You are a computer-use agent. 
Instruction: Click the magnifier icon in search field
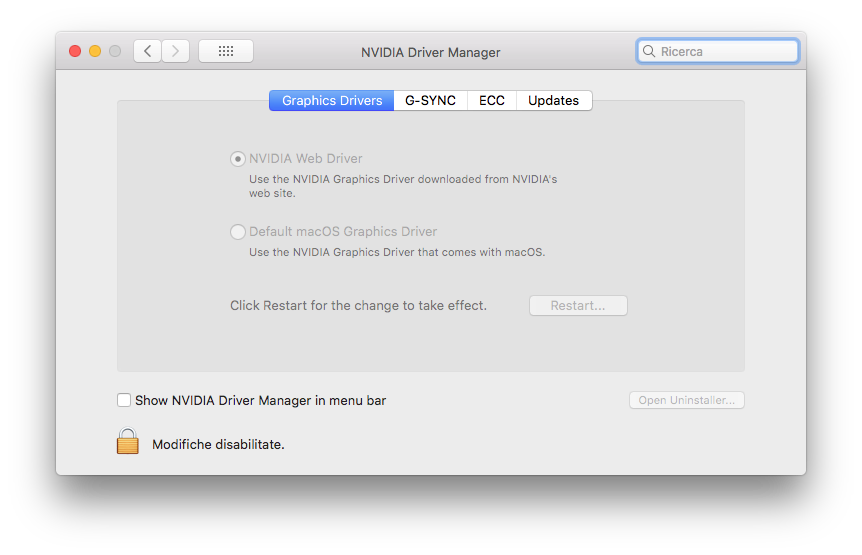[649, 51]
